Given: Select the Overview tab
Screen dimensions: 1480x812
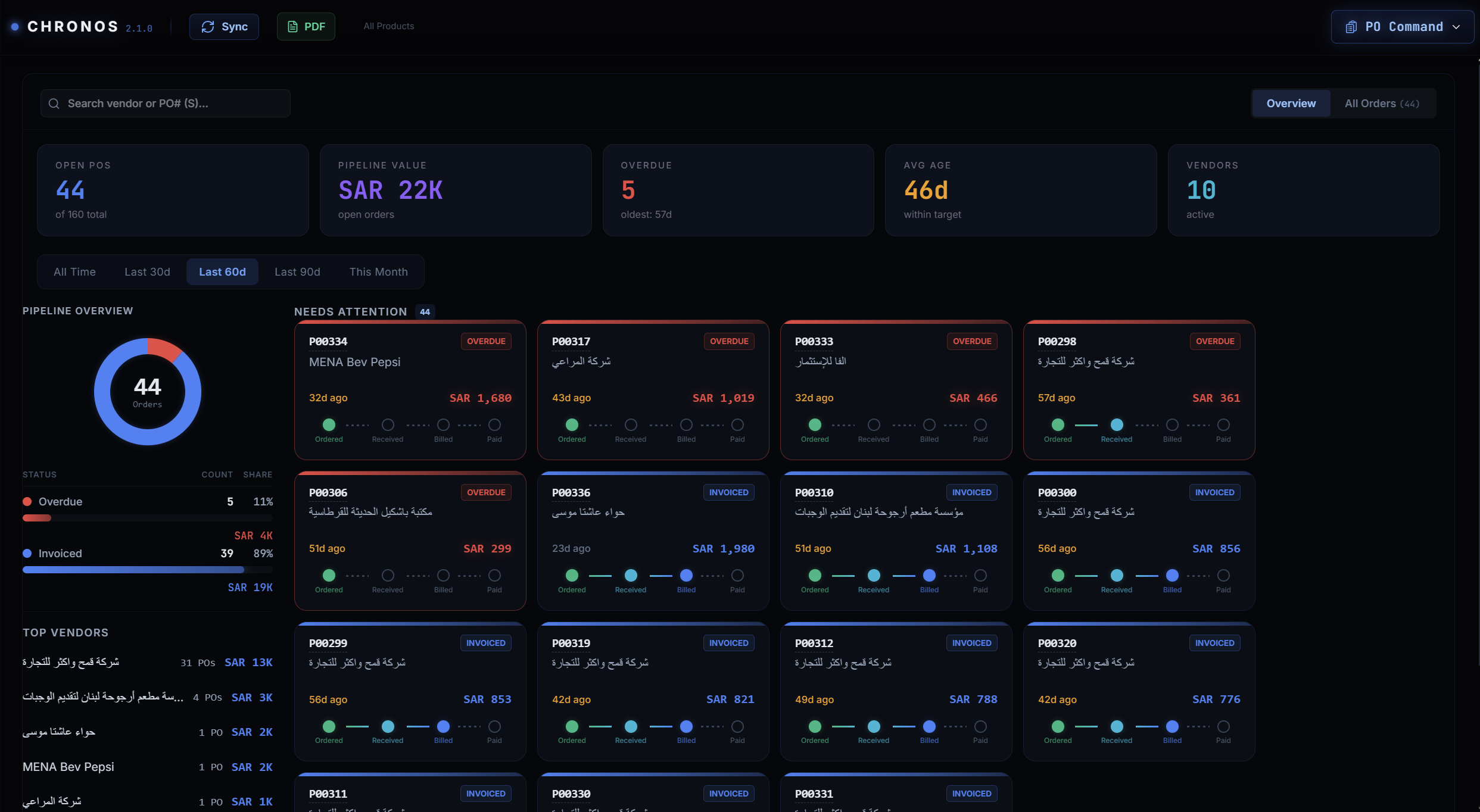Looking at the screenshot, I should pyautogui.click(x=1291, y=104).
